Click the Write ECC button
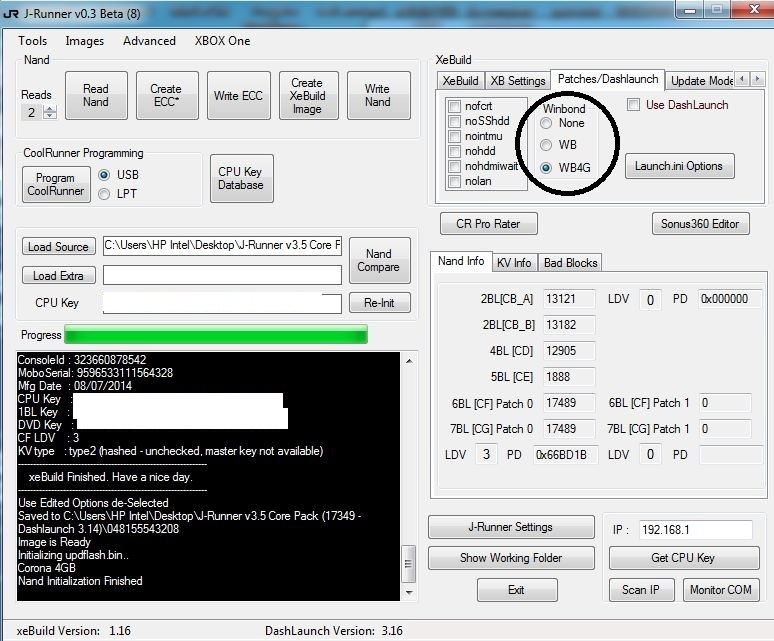Screen dimensions: 774x641 click(x=238, y=95)
